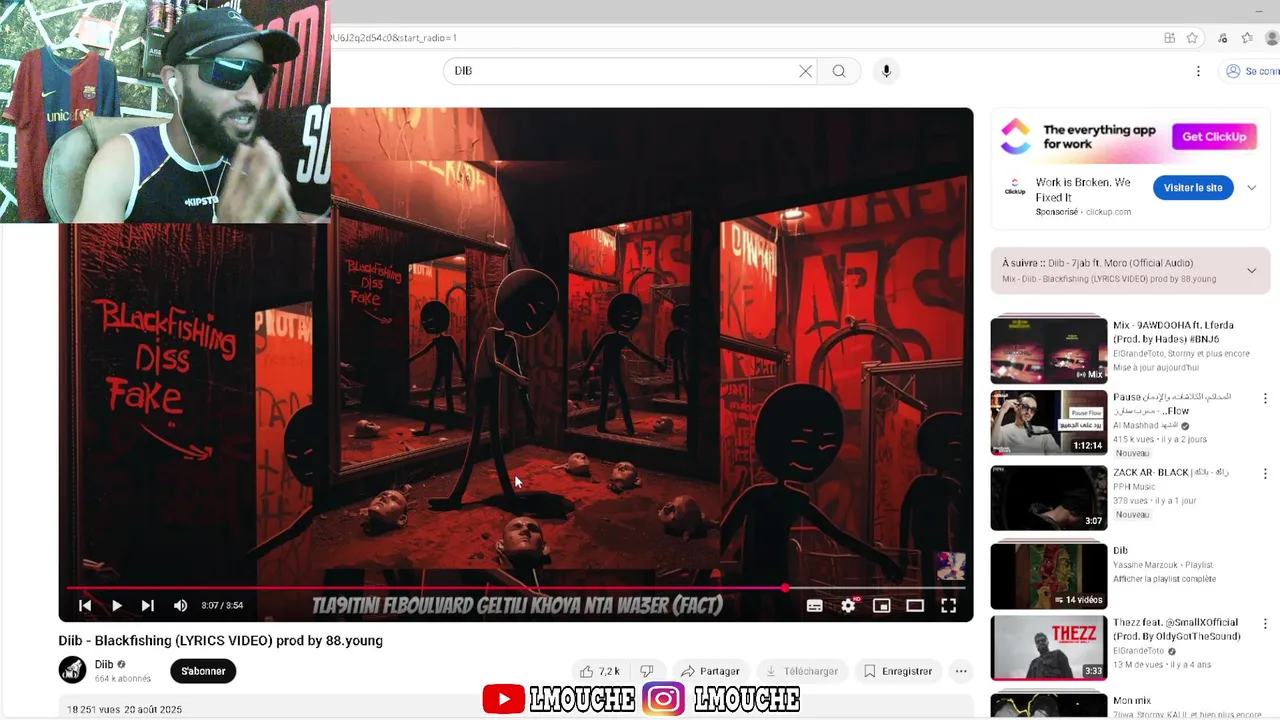Bookmark this page with the star icon
1280x720 pixels.
[x=1192, y=38]
